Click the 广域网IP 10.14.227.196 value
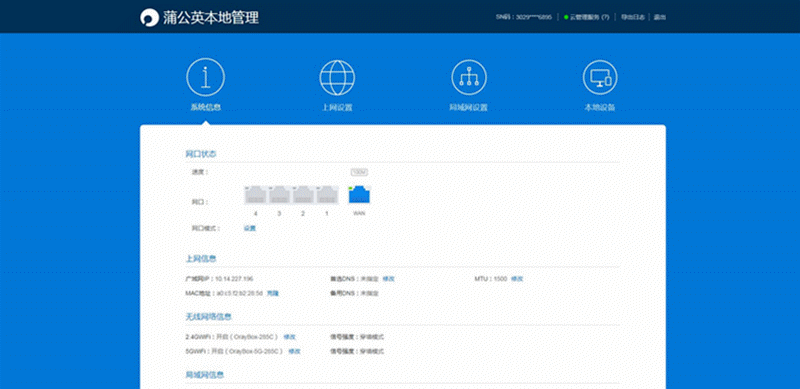This screenshot has height=389, width=800. tap(234, 279)
